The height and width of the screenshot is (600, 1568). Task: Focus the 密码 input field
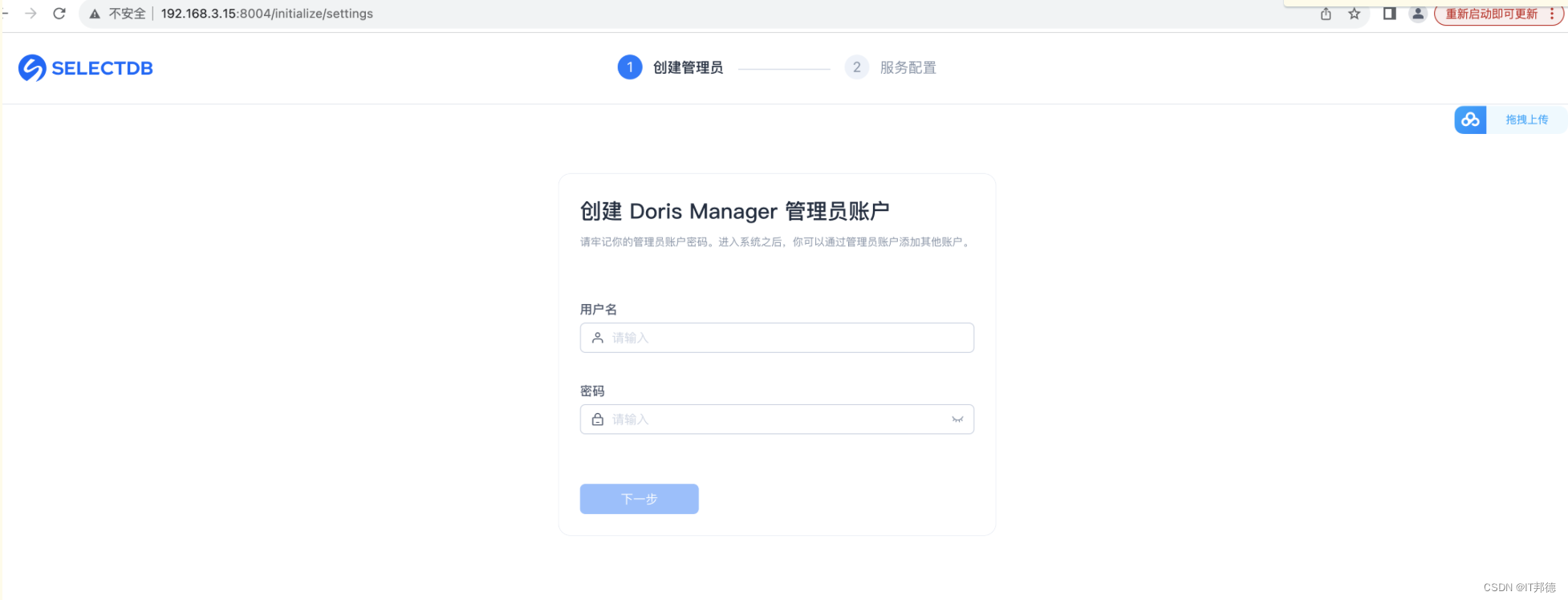click(x=777, y=420)
